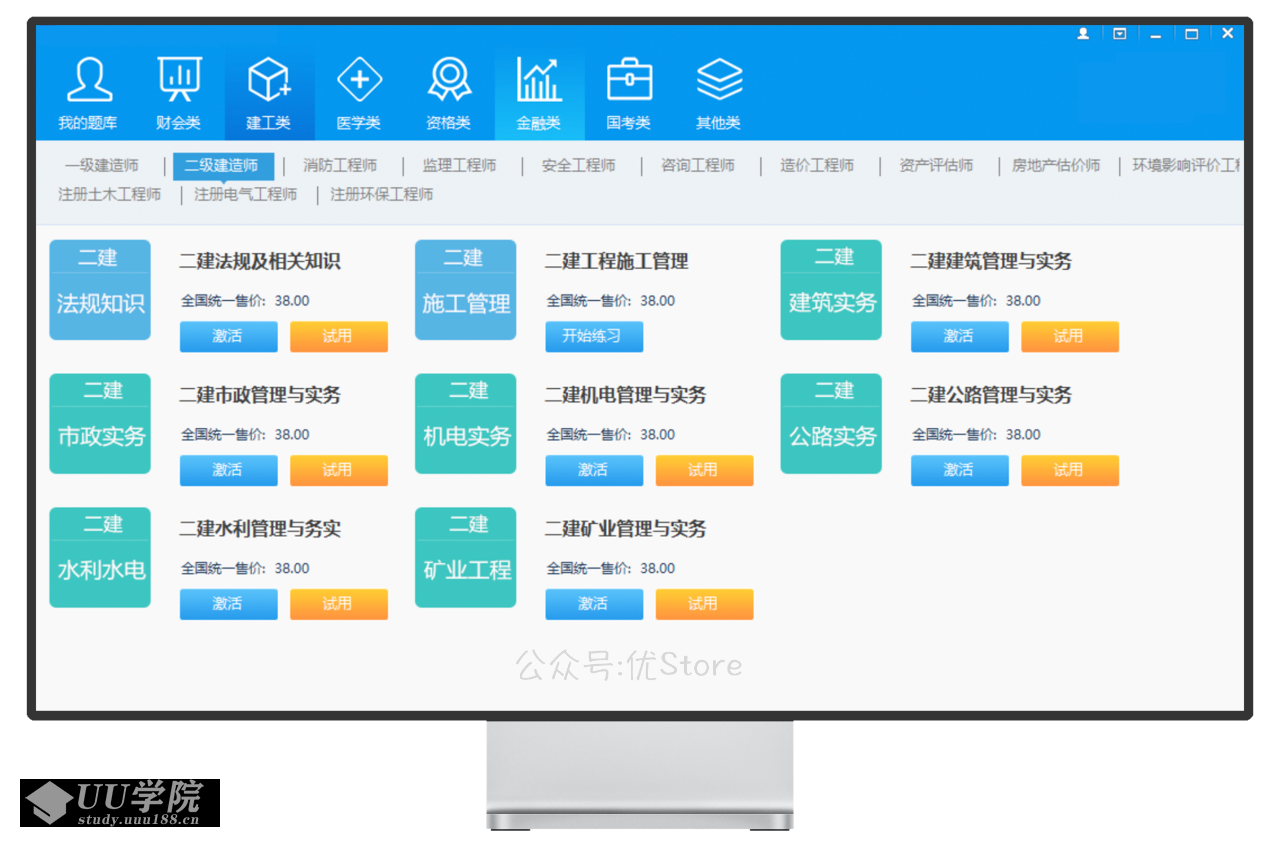Open the 医学类 medical cross icon

click(359, 80)
